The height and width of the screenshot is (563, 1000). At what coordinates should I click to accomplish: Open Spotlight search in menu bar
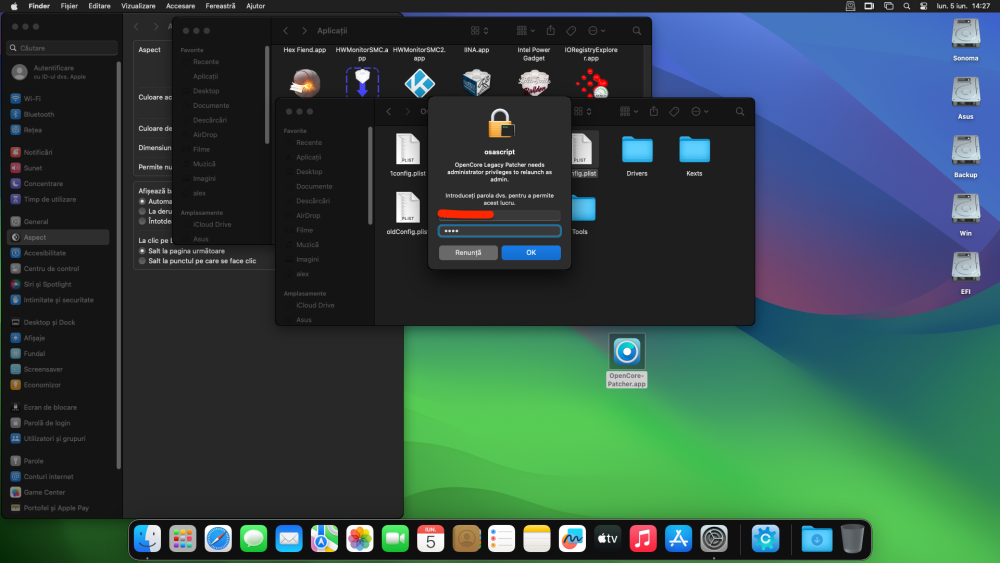pos(906,6)
